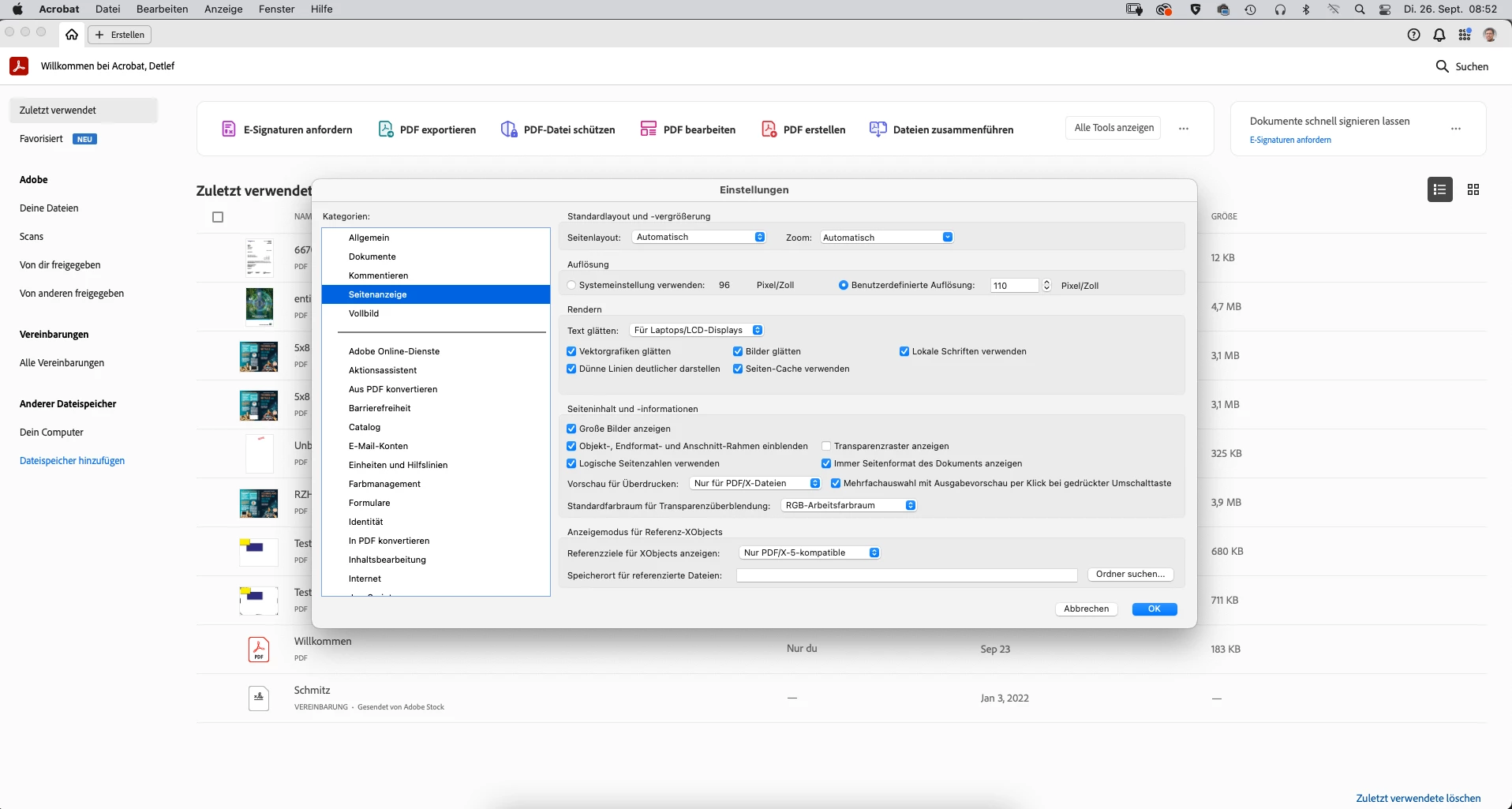Switch to grid view icon
The width and height of the screenshot is (1512, 809).
coord(1473,189)
